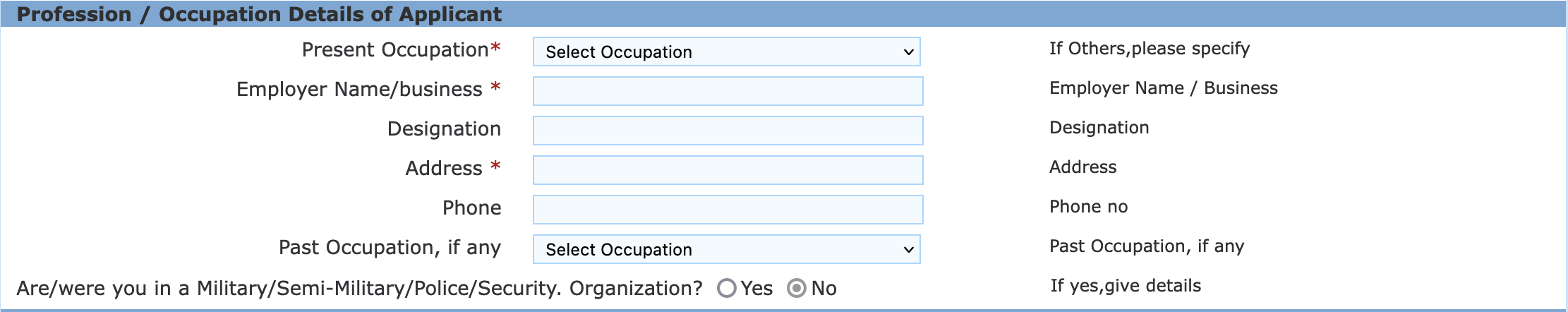Click the red asterisk beside Present Occupation
The height and width of the screenshot is (312, 1568).
pyautogui.click(x=495, y=48)
